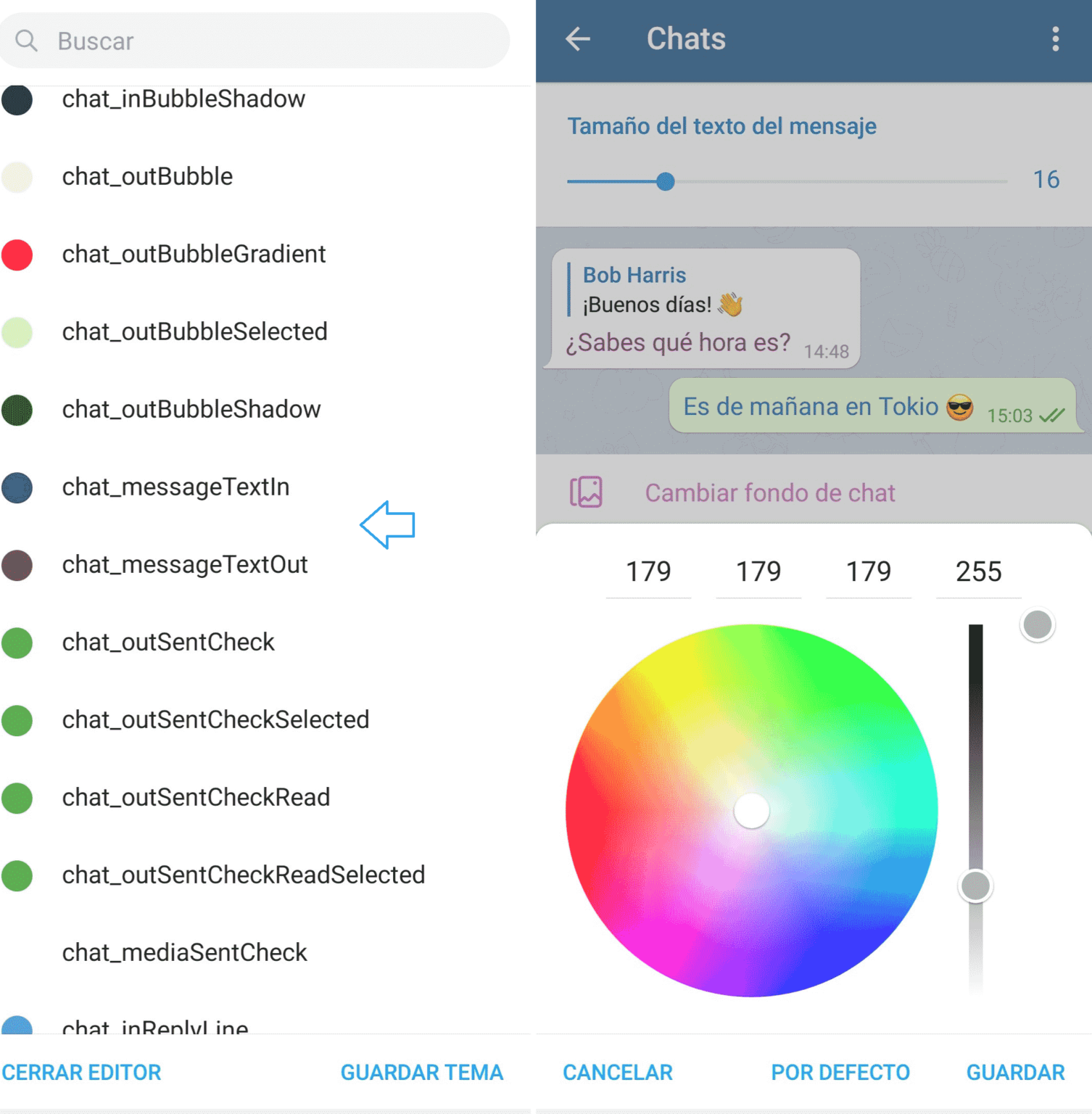Select the brown chat_messageTextOut swatch
1092x1114 pixels.
pyautogui.click(x=17, y=566)
